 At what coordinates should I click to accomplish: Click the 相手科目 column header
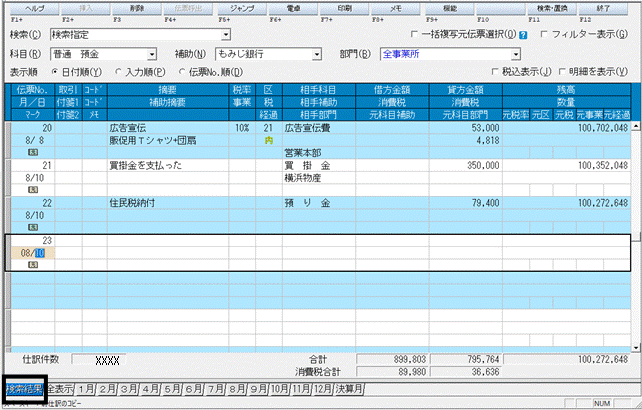pos(319,90)
